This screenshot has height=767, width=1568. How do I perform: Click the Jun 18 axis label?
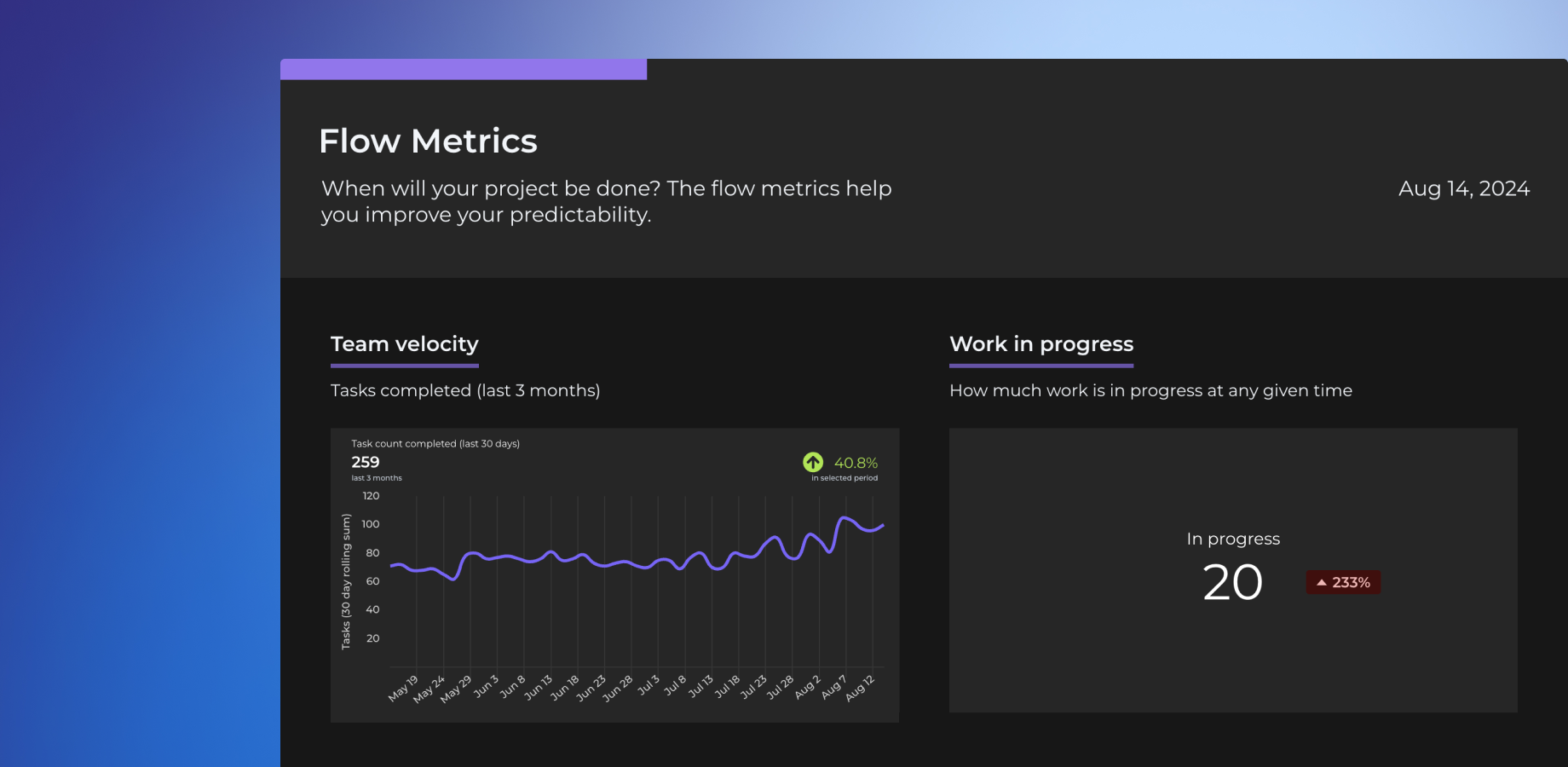(564, 688)
